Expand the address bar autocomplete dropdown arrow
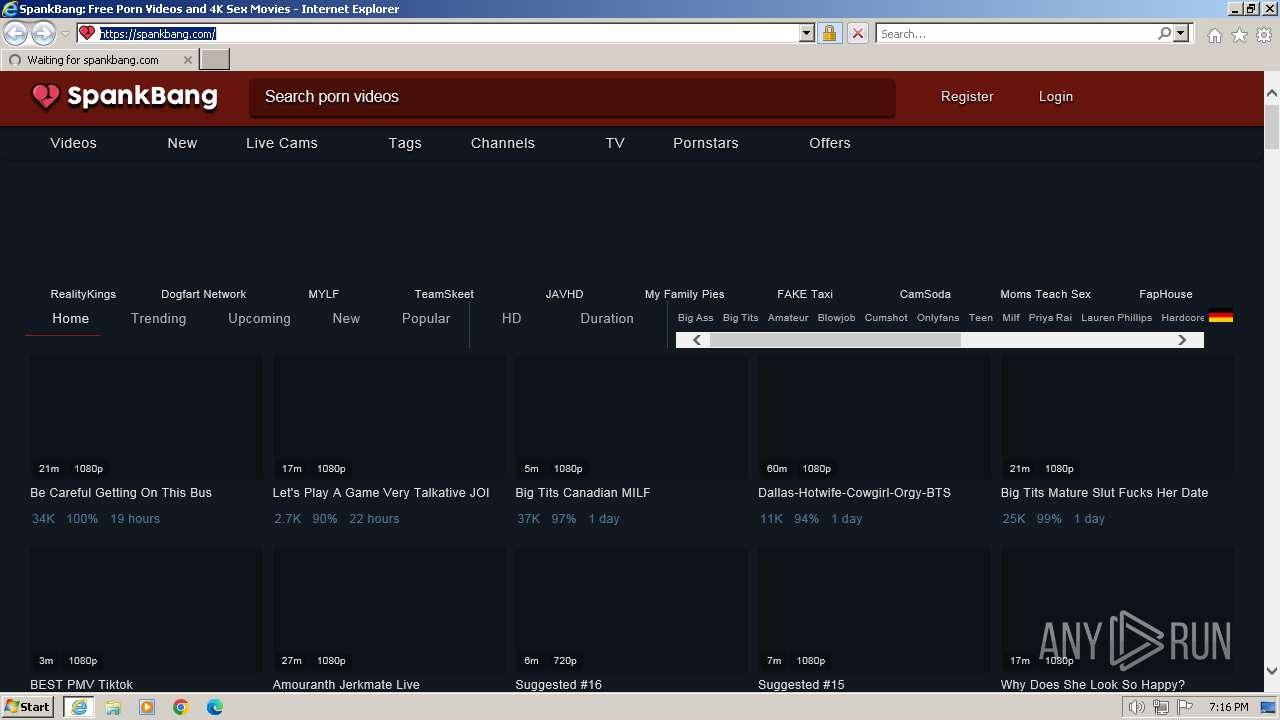Image resolution: width=1280 pixels, height=720 pixels. [x=807, y=33]
